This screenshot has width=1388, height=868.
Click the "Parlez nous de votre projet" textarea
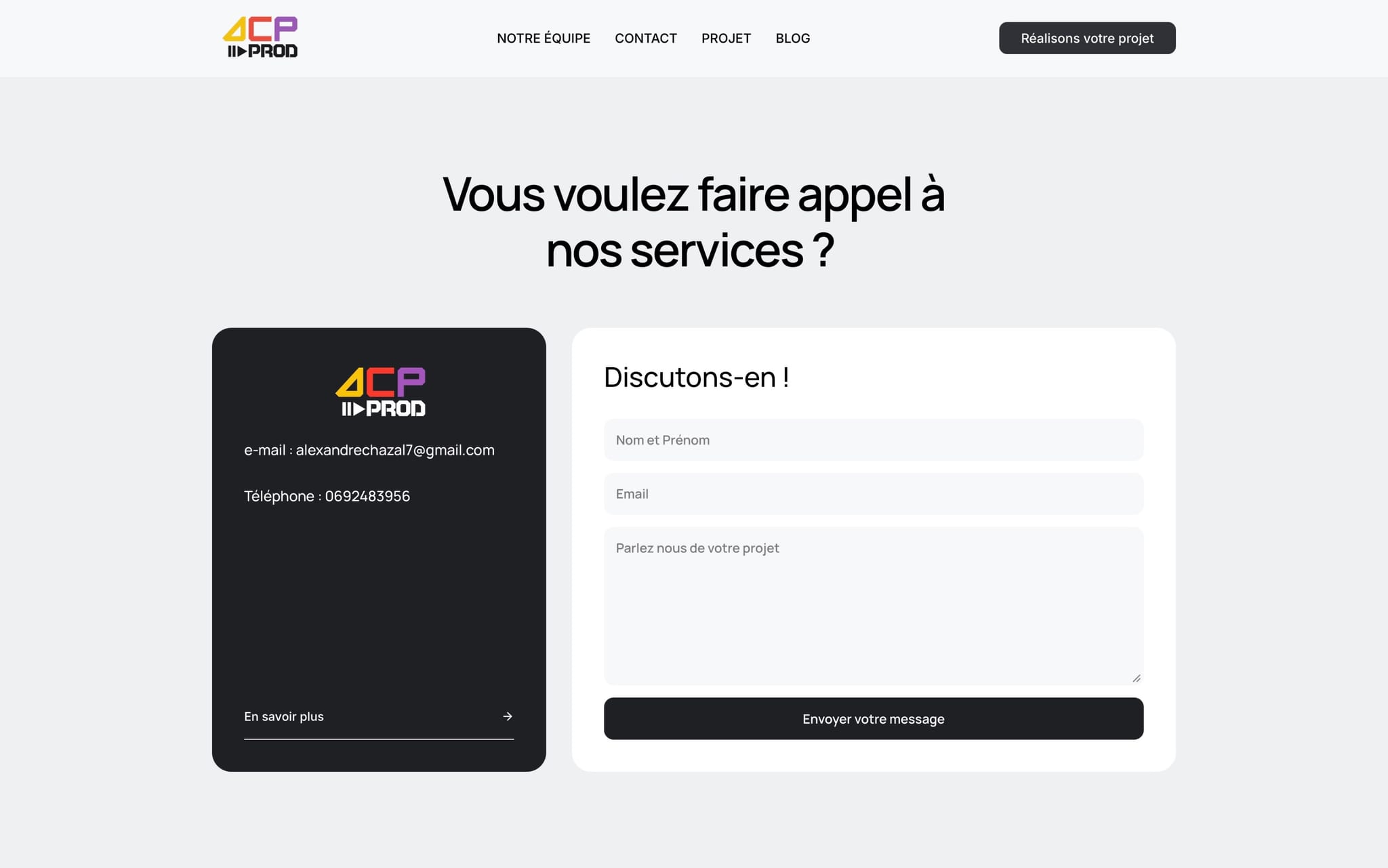coord(874,606)
